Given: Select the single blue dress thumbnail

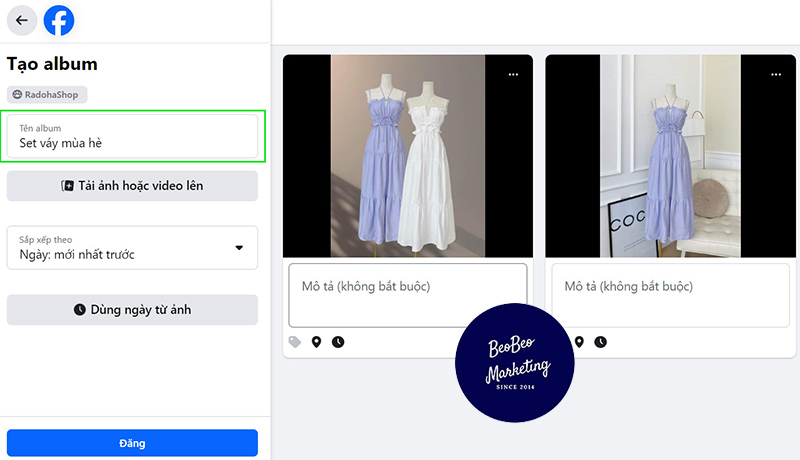Looking at the screenshot, I should click(x=669, y=155).
